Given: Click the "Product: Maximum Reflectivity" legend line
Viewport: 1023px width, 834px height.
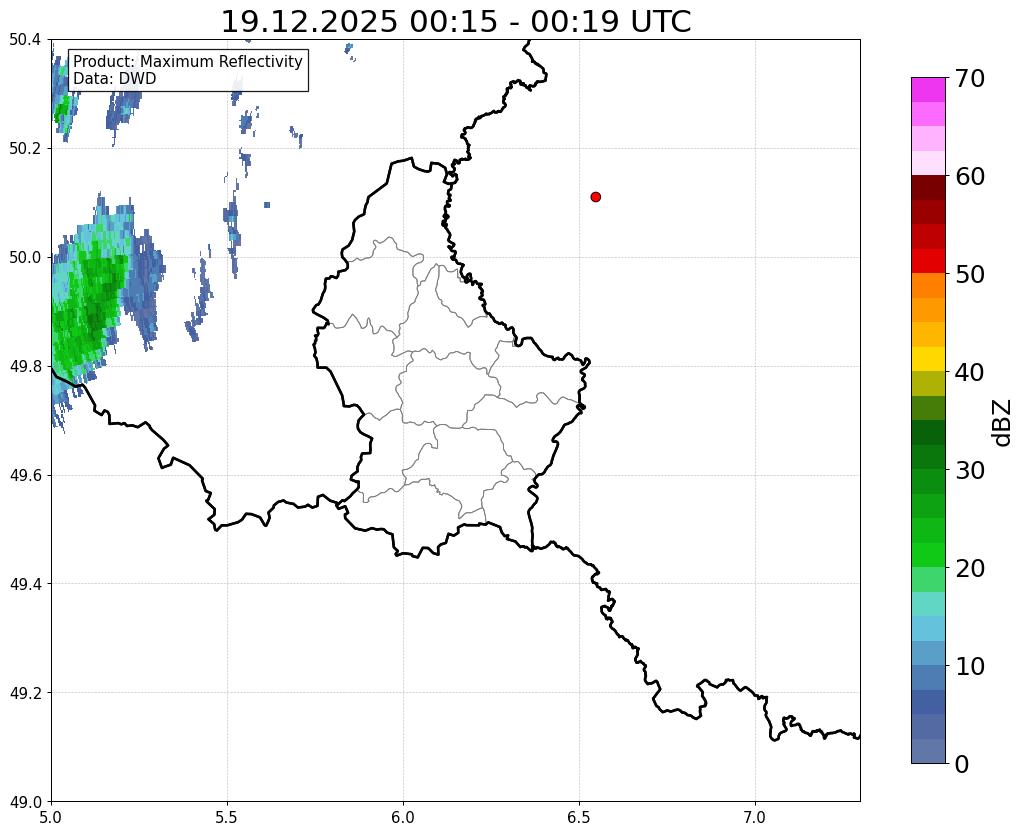Looking at the screenshot, I should click(x=188, y=61).
